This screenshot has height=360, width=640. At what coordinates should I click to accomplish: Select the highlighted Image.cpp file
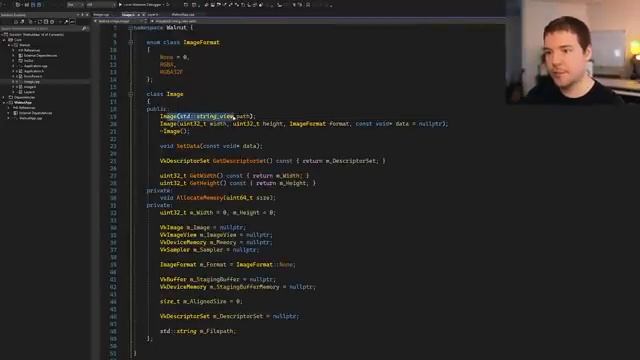(32, 82)
